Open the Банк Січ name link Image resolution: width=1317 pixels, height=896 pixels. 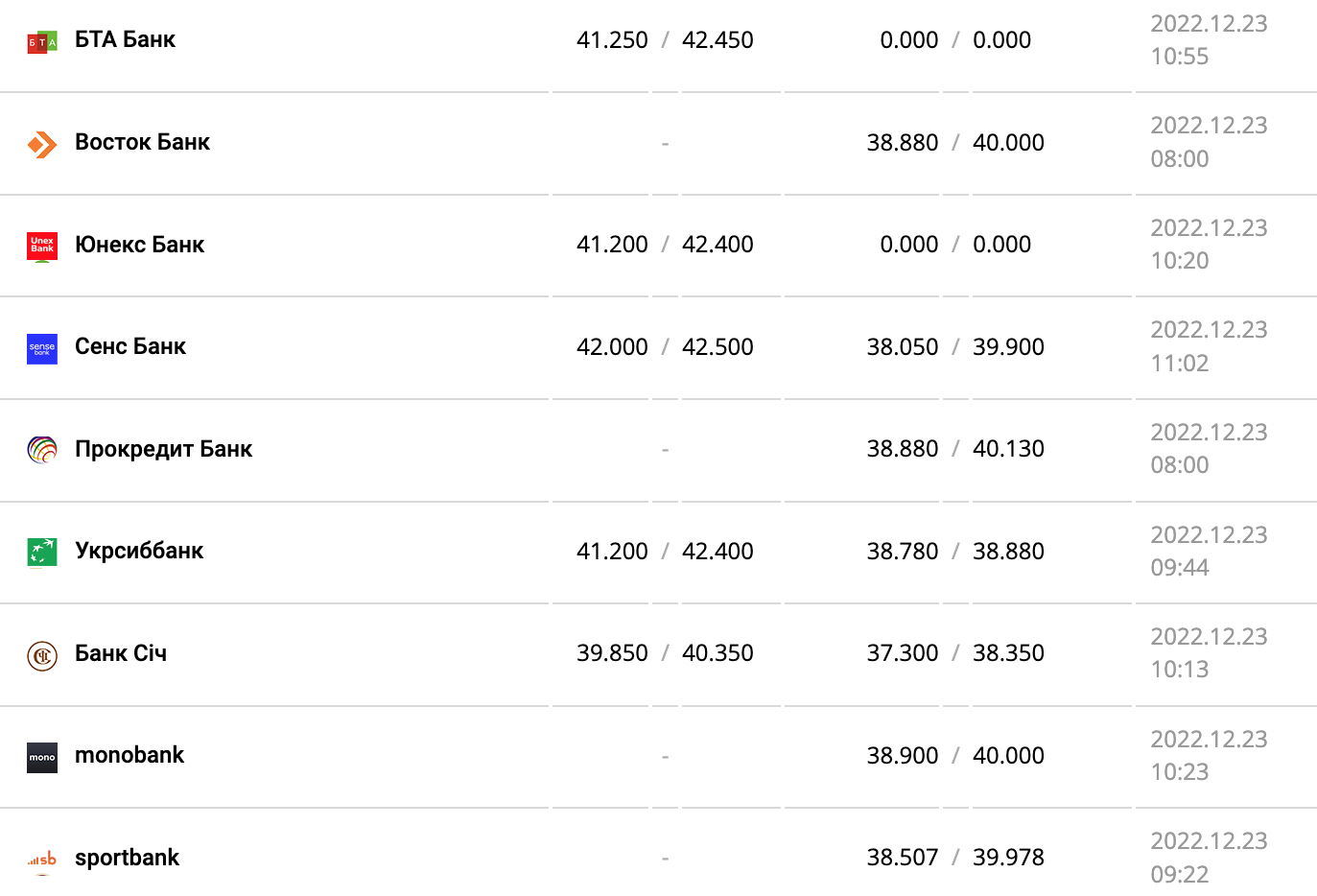[121, 653]
